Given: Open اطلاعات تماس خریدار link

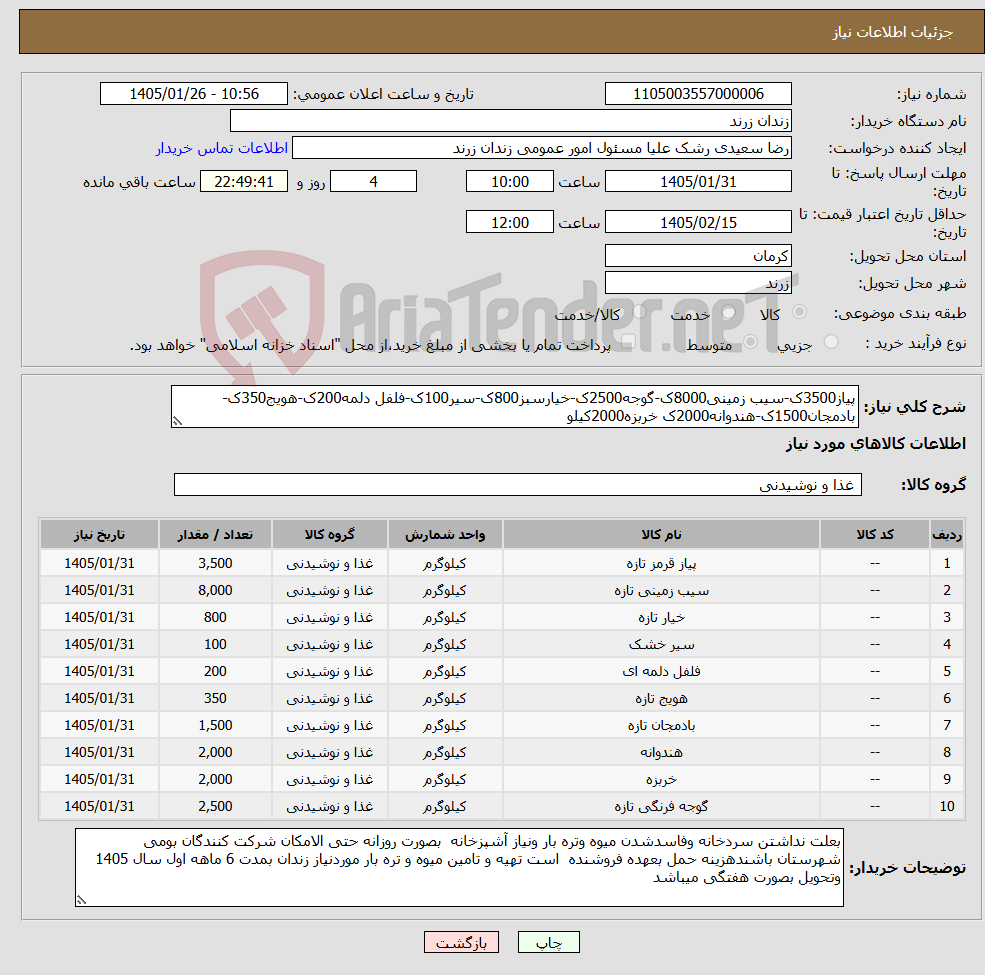Looking at the screenshot, I should [222, 148].
